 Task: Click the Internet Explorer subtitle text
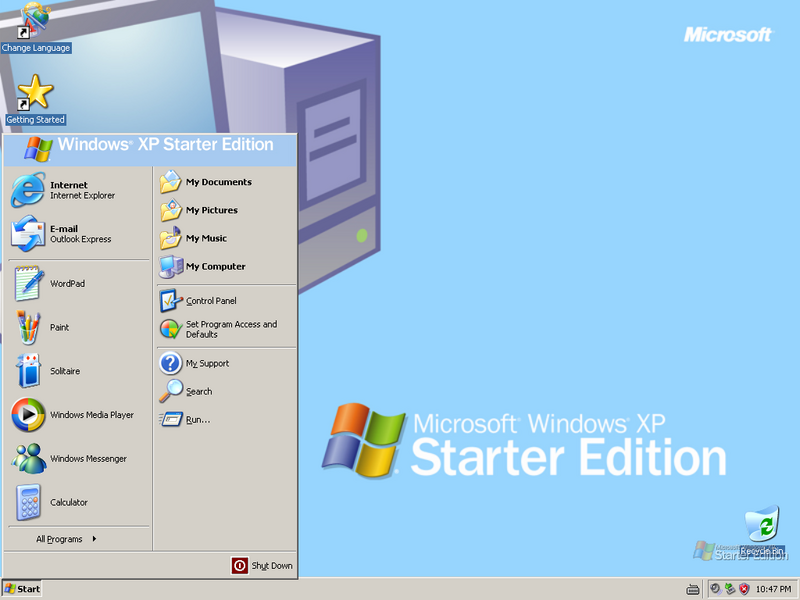(83, 195)
